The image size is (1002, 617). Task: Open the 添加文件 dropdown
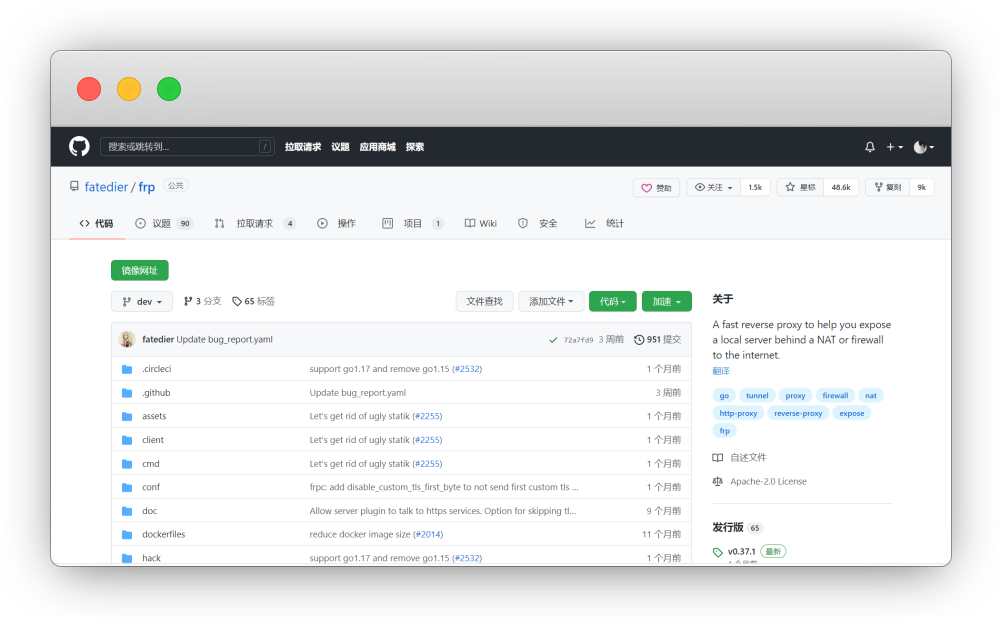(x=550, y=301)
